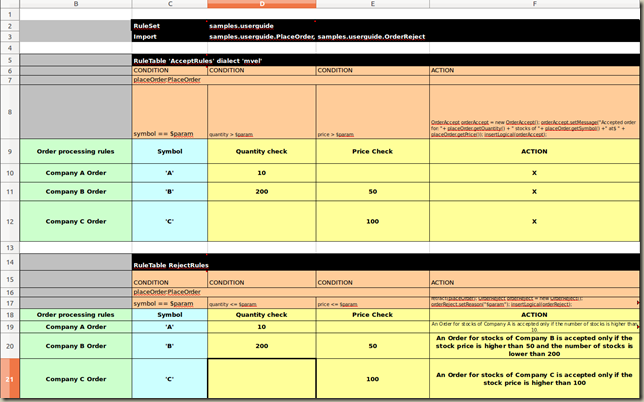The image size is (644, 402).
Task: Click Company B rejection message in row 20
Action: pyautogui.click(x=534, y=346)
